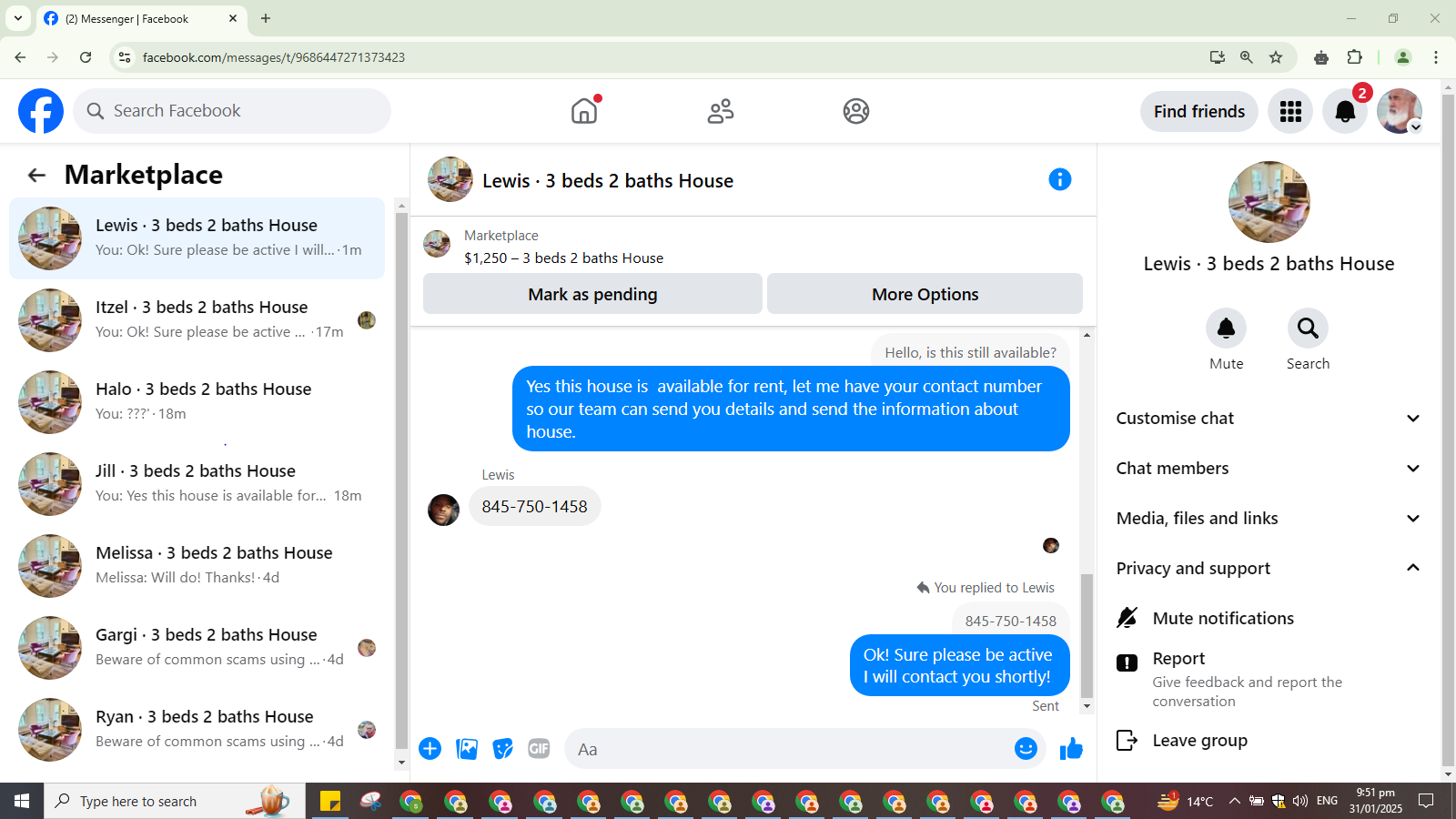Mark the listing as pending
Image resolution: width=1456 pixels, height=819 pixels.
coord(592,294)
